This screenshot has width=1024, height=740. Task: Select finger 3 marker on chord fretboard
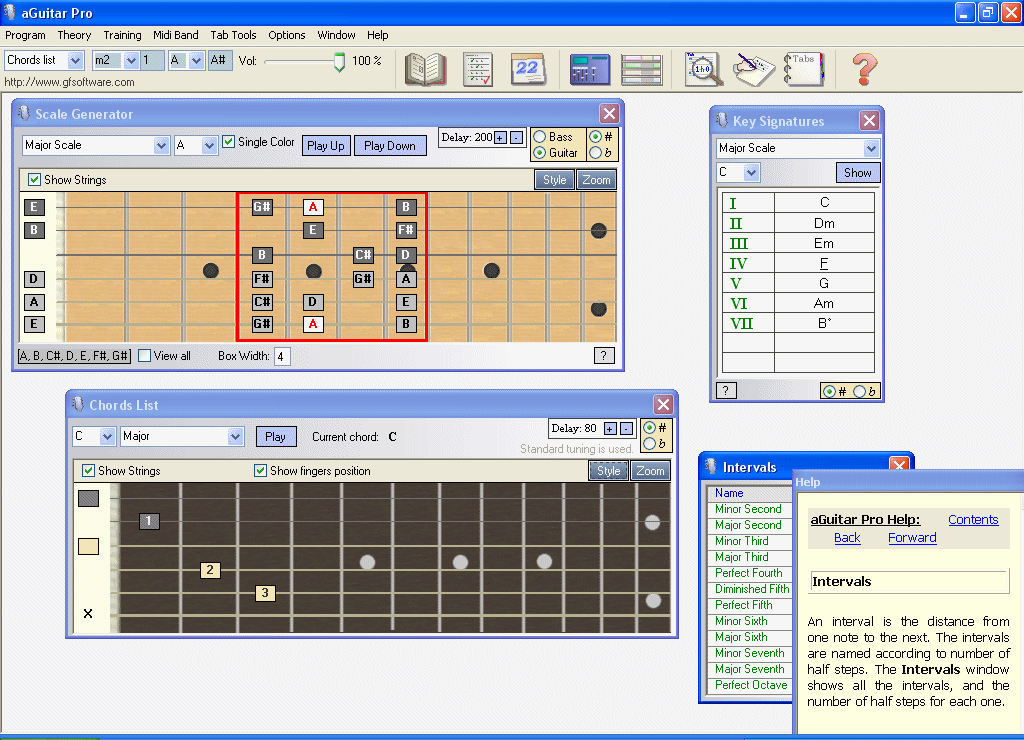coord(265,593)
